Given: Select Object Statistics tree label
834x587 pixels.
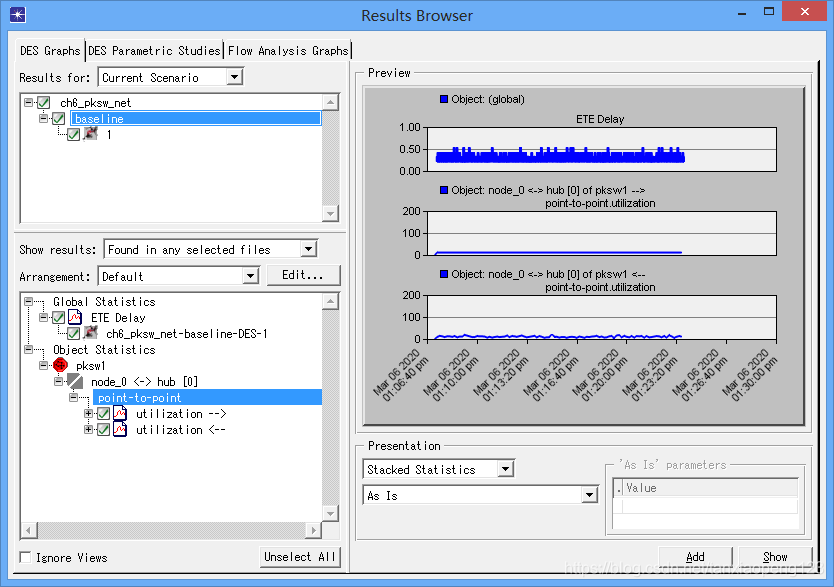Looking at the screenshot, I should [104, 349].
